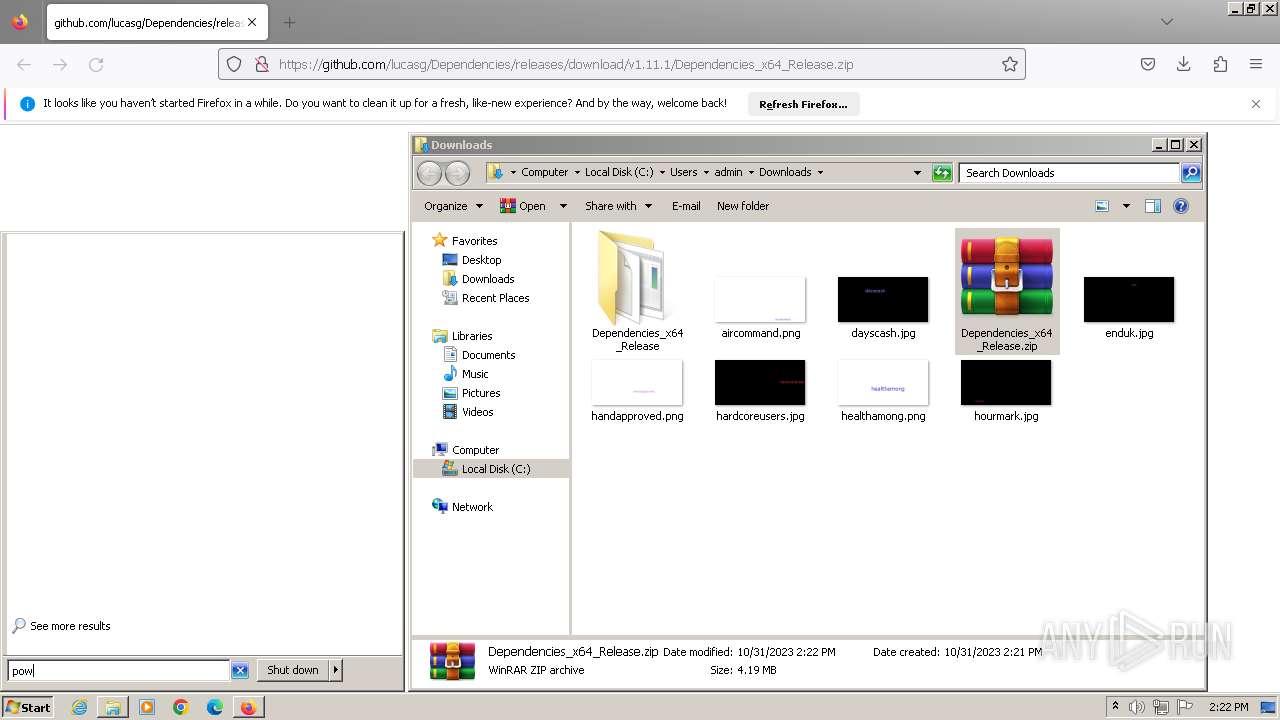Open Firefox downloads panel icon
1280x720 pixels.
pyautogui.click(x=1184, y=64)
